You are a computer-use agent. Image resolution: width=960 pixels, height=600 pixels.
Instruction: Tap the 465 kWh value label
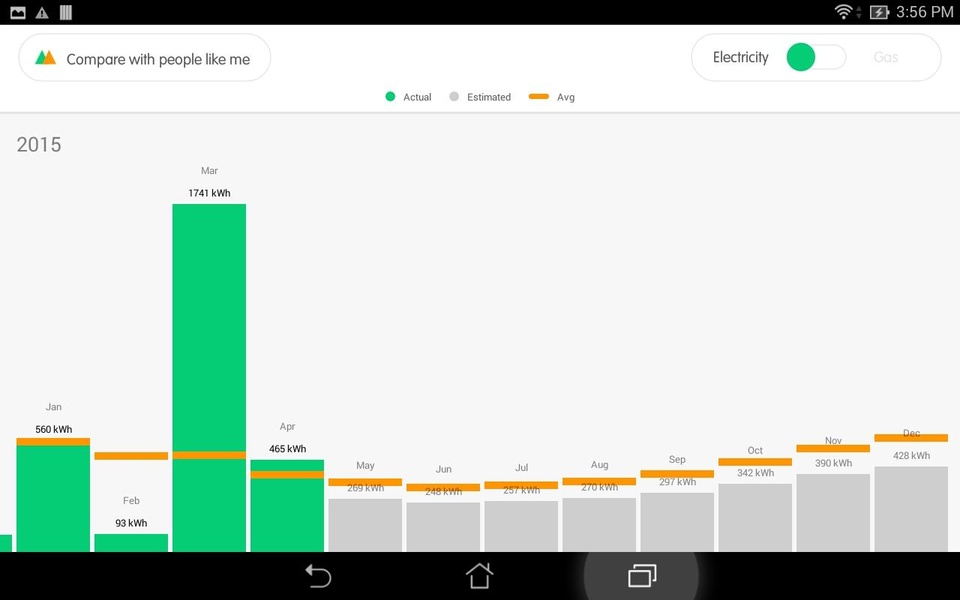[x=287, y=449]
